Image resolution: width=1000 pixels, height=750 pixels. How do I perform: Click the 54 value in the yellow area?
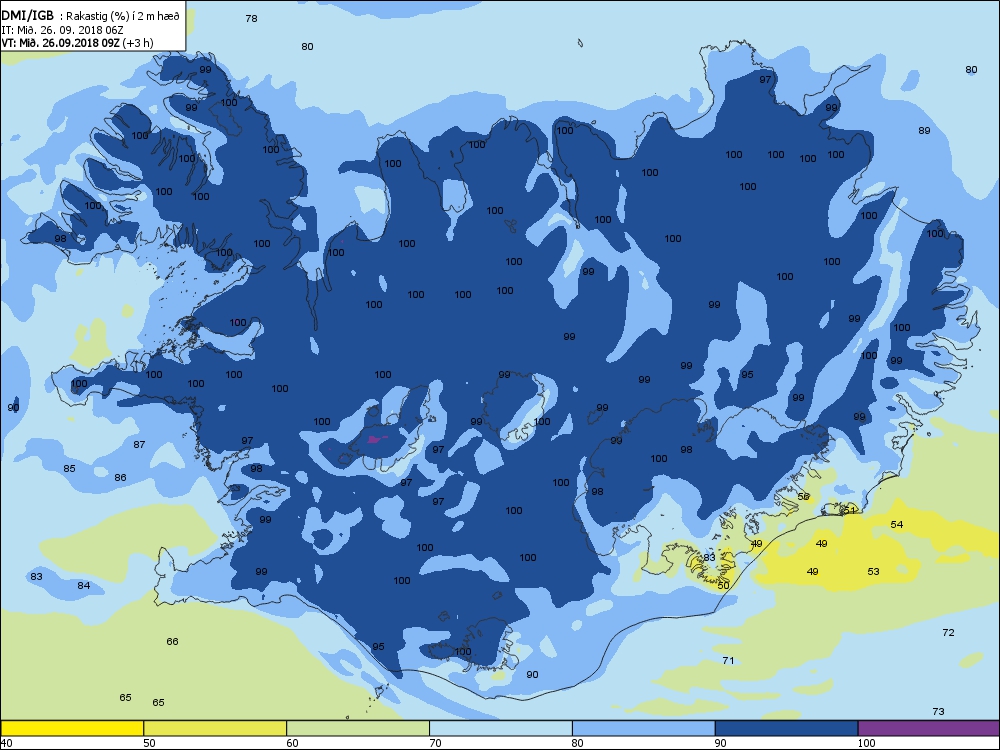pos(897,524)
